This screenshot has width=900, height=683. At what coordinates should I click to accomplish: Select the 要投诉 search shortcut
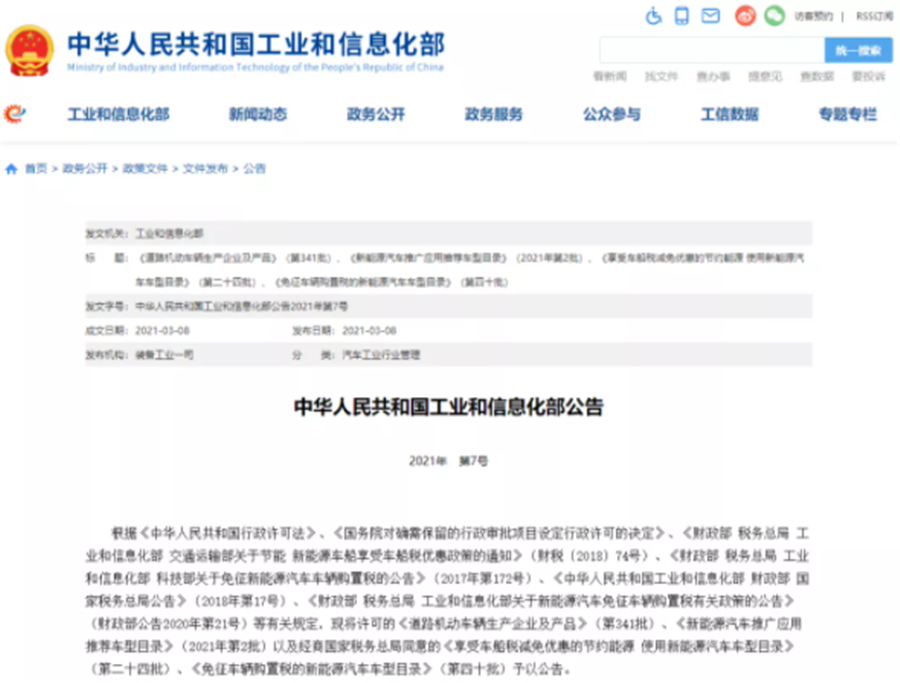(868, 76)
